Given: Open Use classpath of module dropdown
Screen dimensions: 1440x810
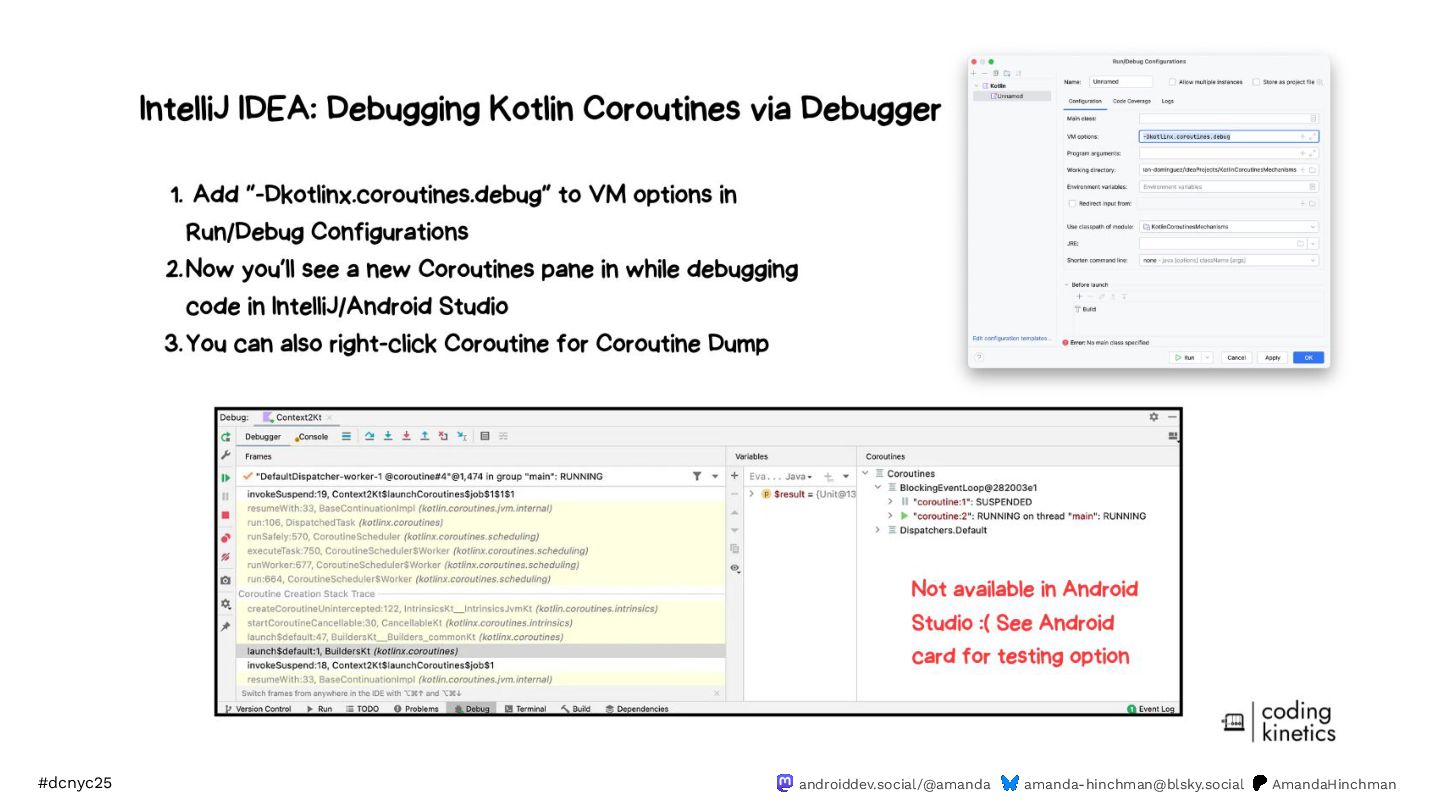Looking at the screenshot, I should click(x=1228, y=227).
